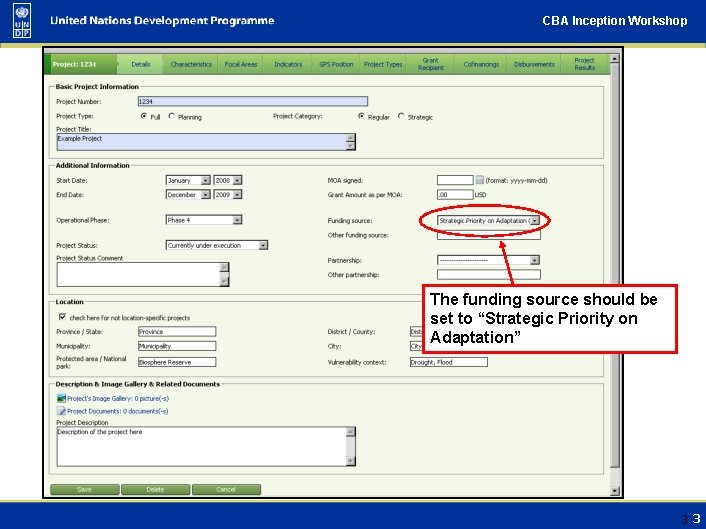Select Full project type radio button
The height and width of the screenshot is (529, 706).
[144, 116]
